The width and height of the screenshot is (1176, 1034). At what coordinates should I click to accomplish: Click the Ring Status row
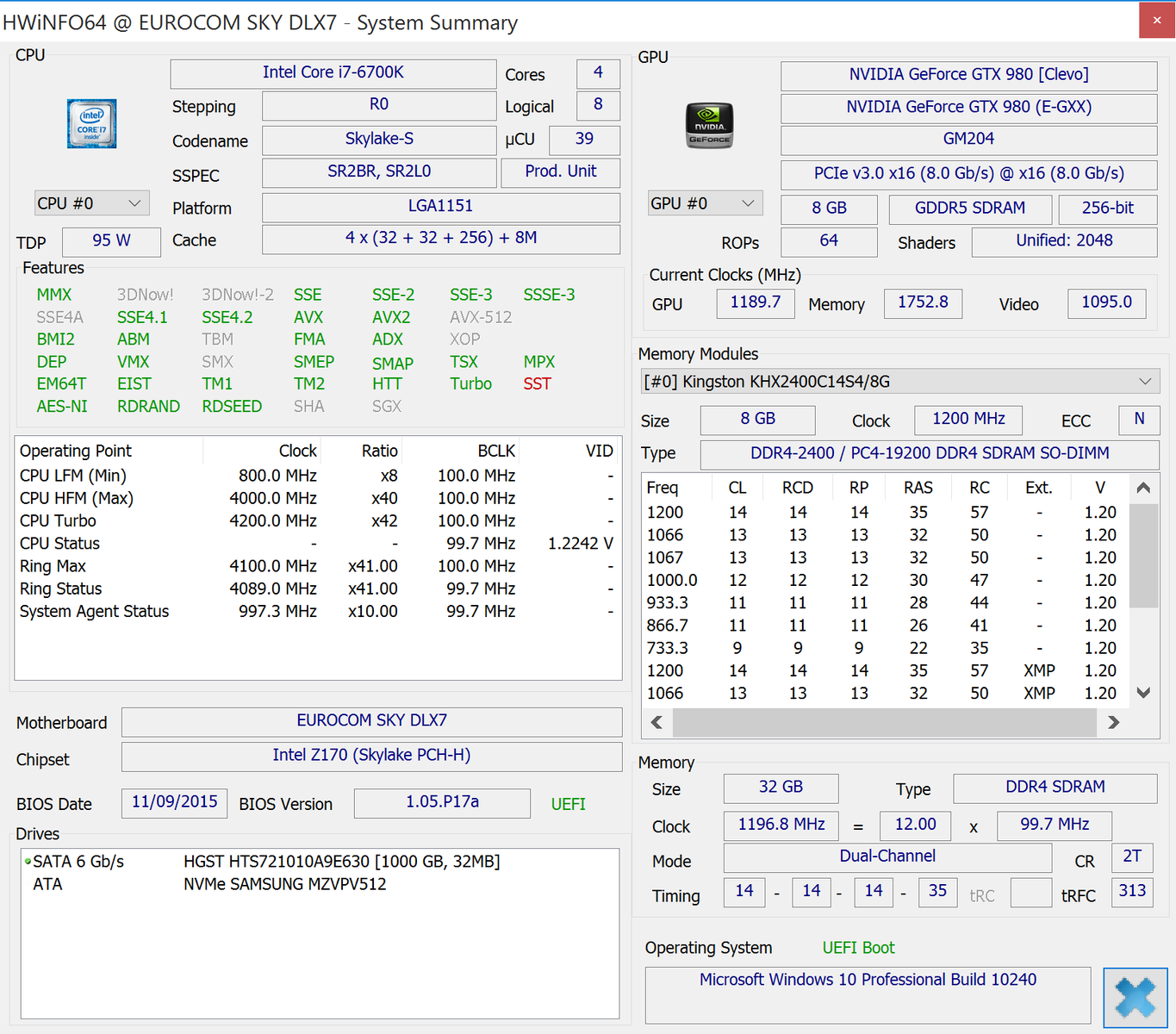pyautogui.click(x=317, y=589)
